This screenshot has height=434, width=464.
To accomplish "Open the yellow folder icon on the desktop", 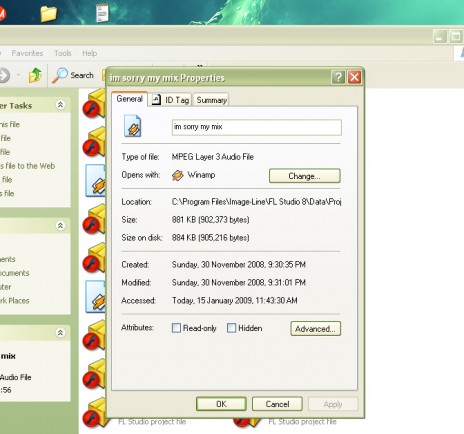I will coord(48,14).
